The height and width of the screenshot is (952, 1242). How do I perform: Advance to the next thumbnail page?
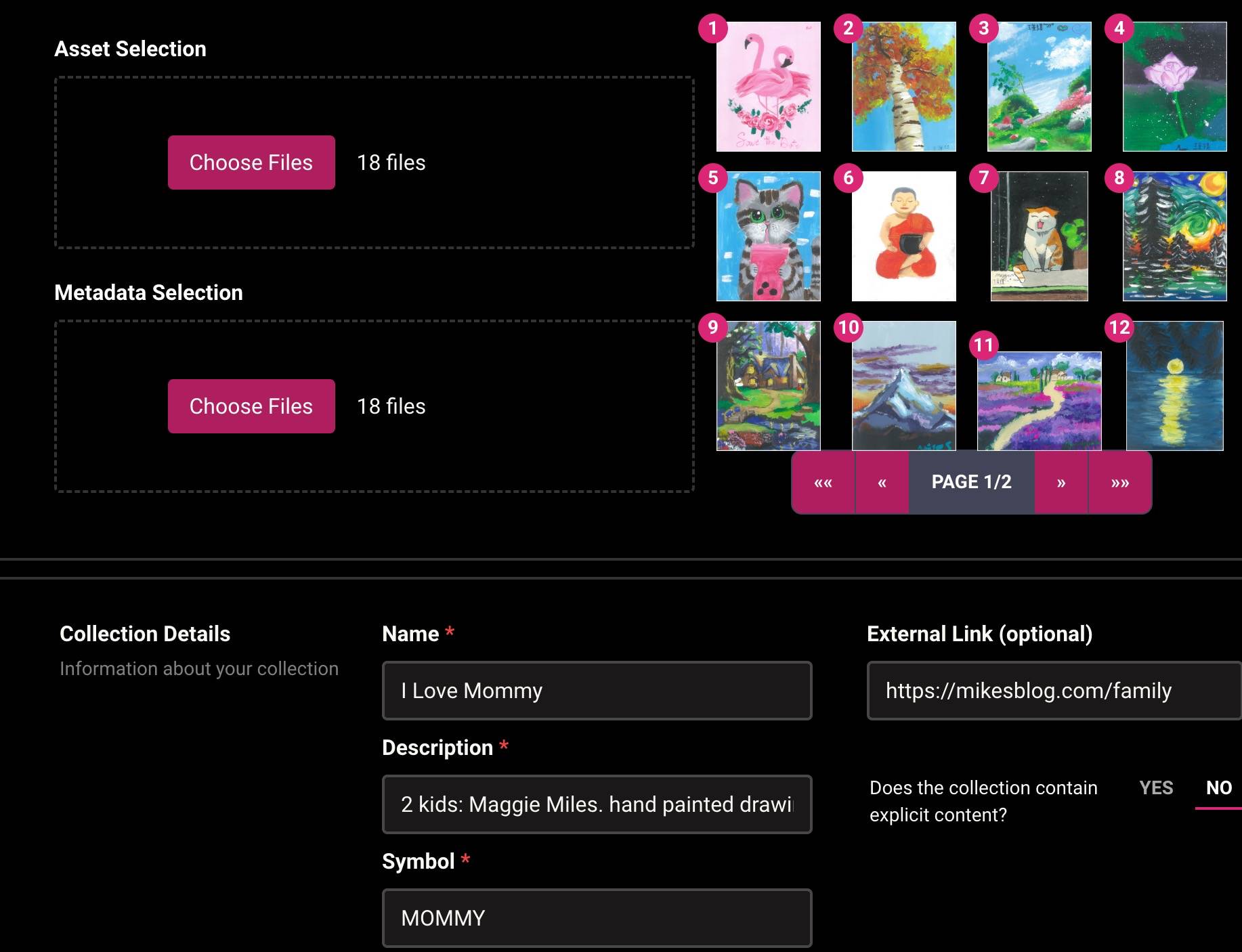coord(1061,483)
